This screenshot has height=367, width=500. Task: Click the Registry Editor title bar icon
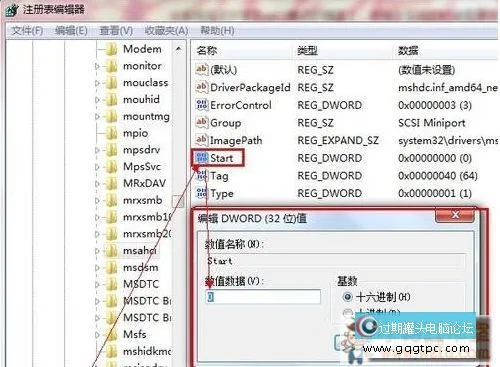pyautogui.click(x=12, y=10)
